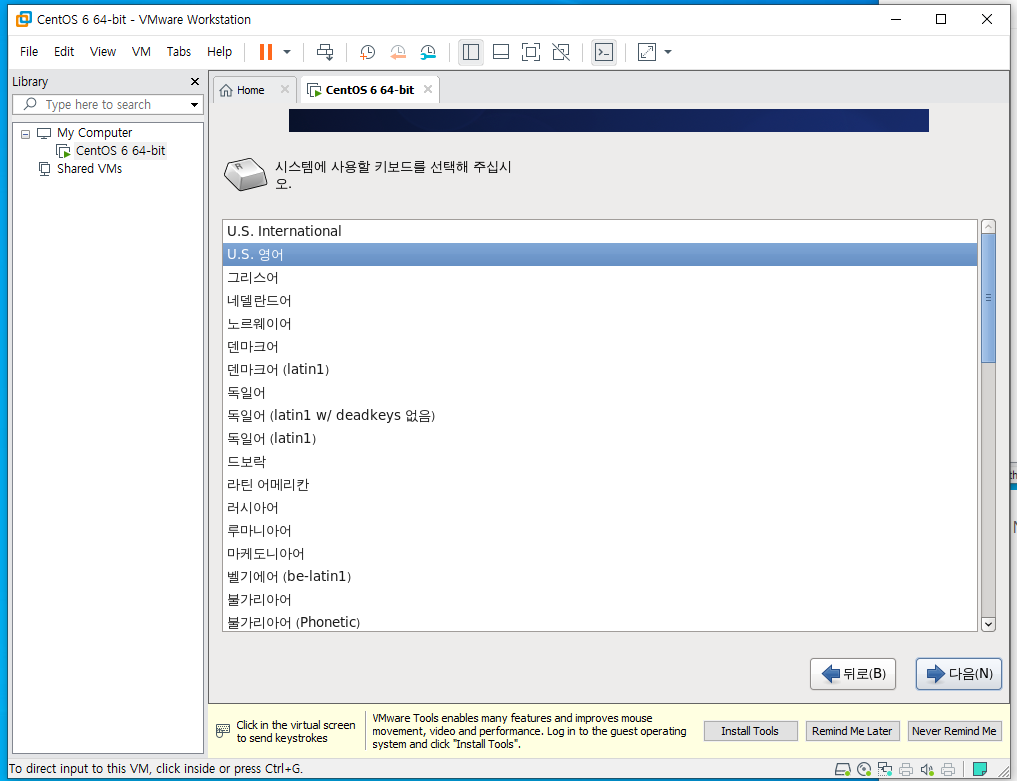Open the File menu

[29, 52]
